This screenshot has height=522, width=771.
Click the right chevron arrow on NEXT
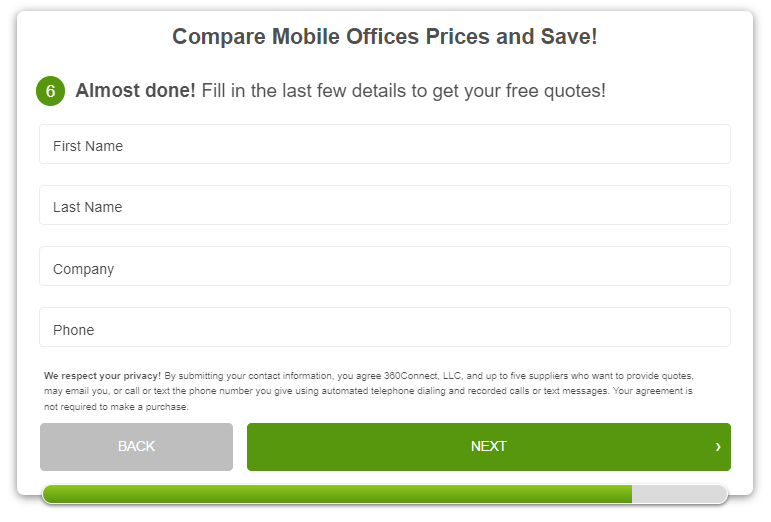point(718,447)
